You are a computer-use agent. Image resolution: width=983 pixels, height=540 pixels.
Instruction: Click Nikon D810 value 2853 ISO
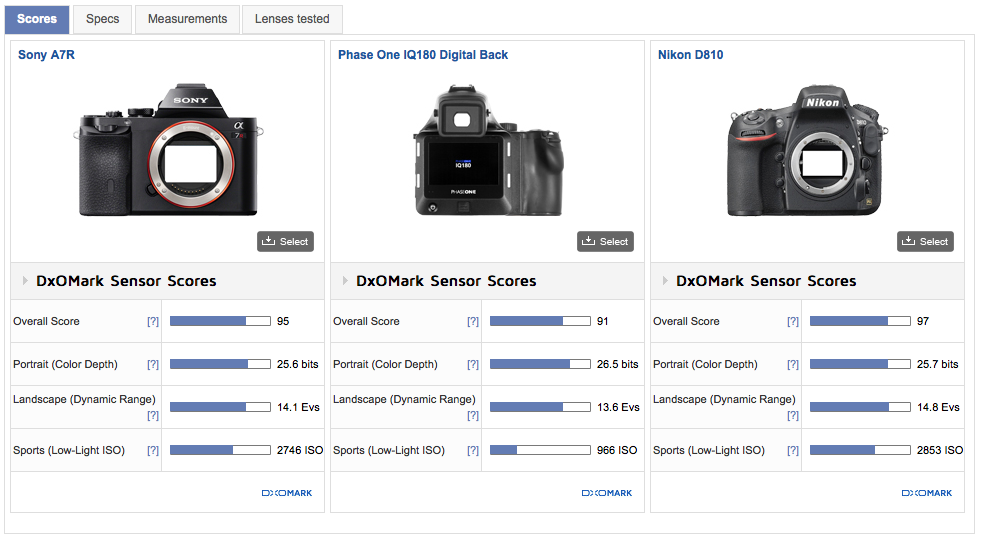pos(940,450)
